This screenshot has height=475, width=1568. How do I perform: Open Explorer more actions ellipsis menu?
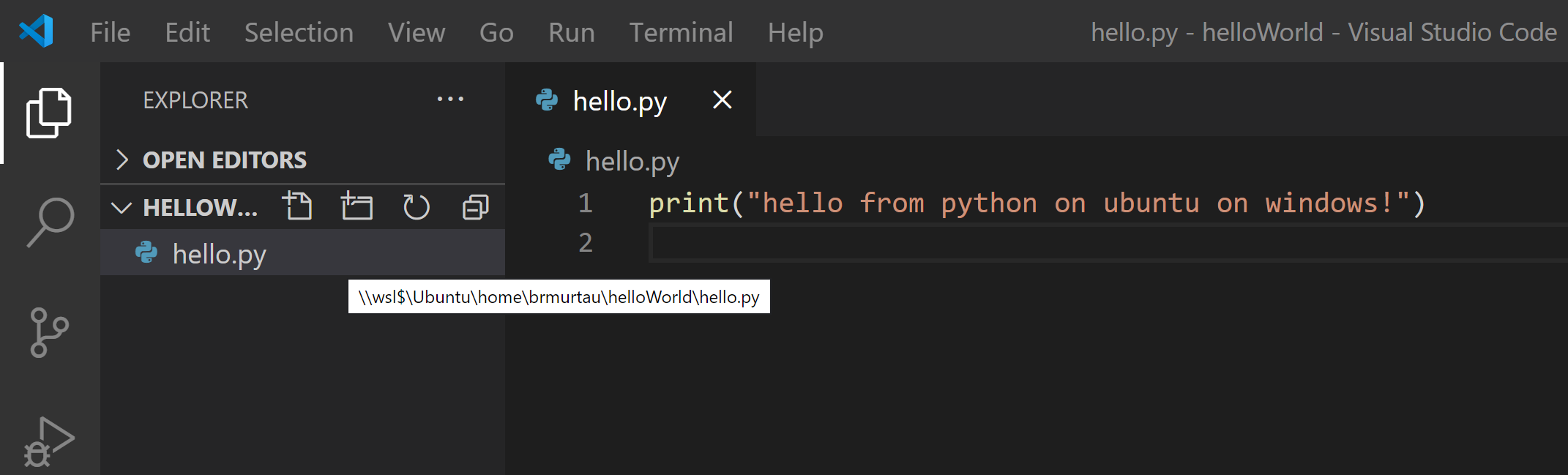pos(450,99)
